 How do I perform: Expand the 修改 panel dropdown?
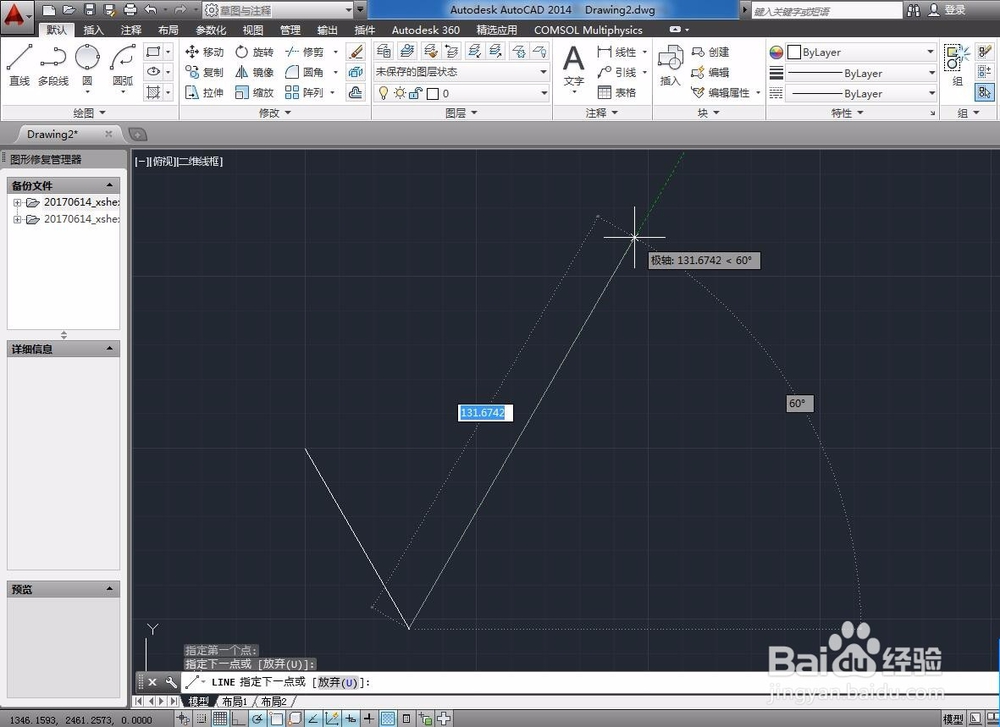275,113
